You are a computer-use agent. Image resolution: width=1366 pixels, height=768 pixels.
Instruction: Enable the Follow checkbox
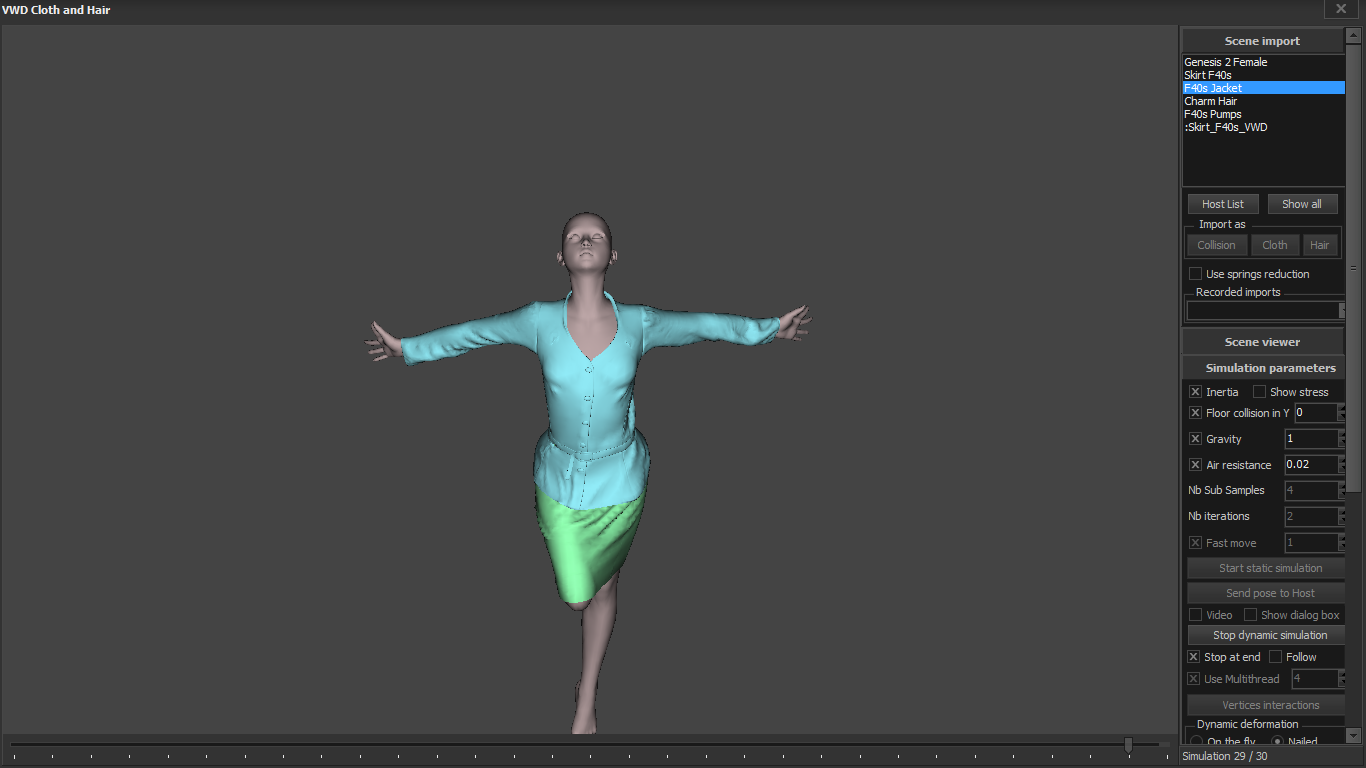tap(1275, 657)
